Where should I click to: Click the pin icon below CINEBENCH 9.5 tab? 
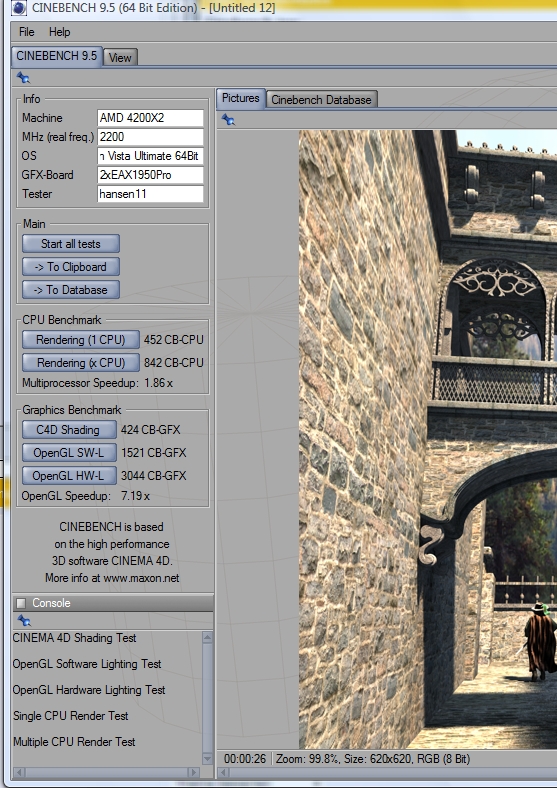coord(23,78)
